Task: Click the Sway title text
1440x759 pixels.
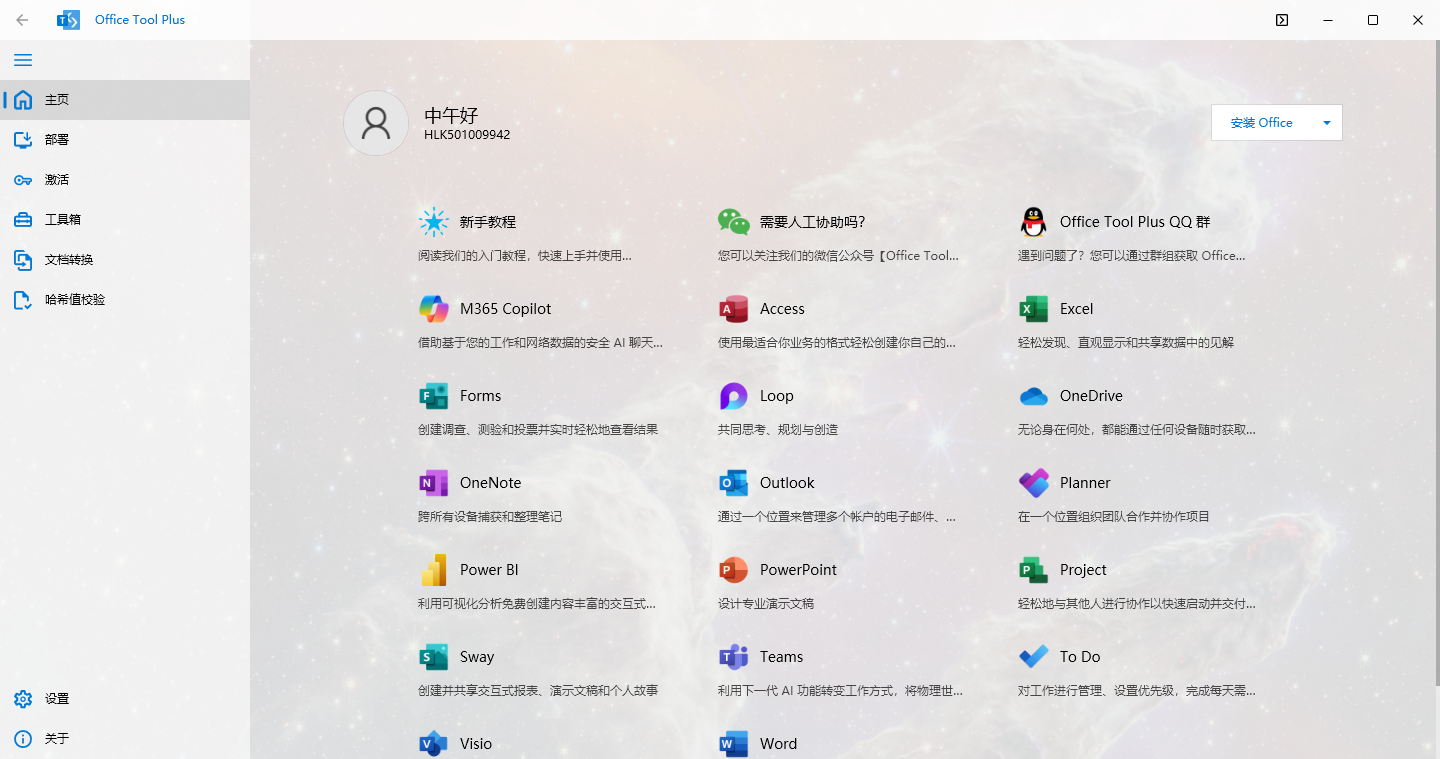Action: point(477,657)
